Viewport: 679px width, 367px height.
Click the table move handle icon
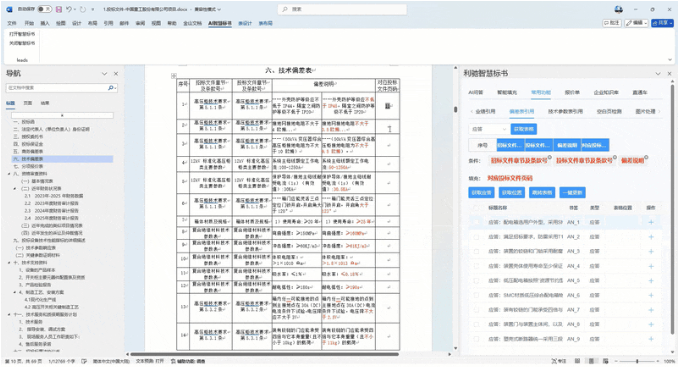tap(174, 76)
